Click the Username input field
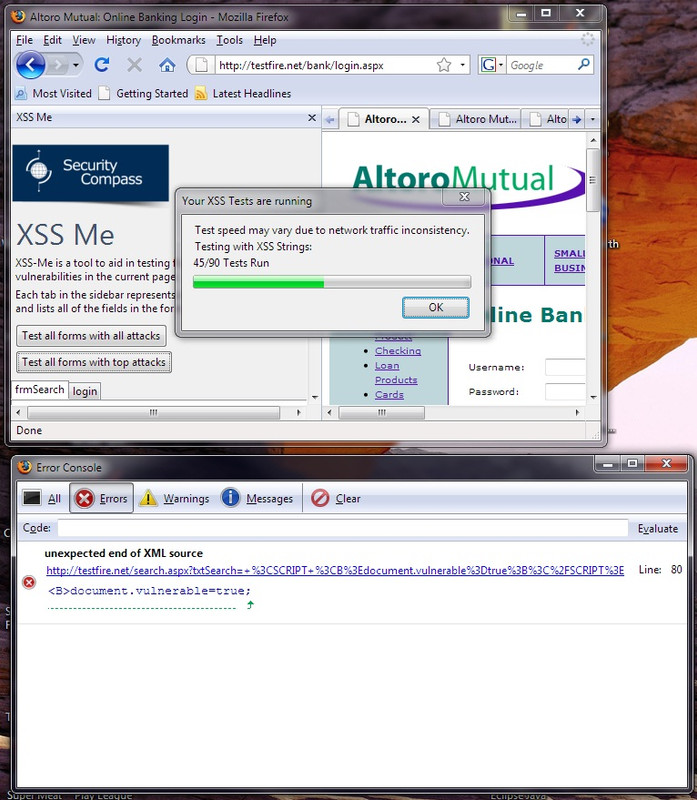This screenshot has width=697, height=800. click(565, 367)
